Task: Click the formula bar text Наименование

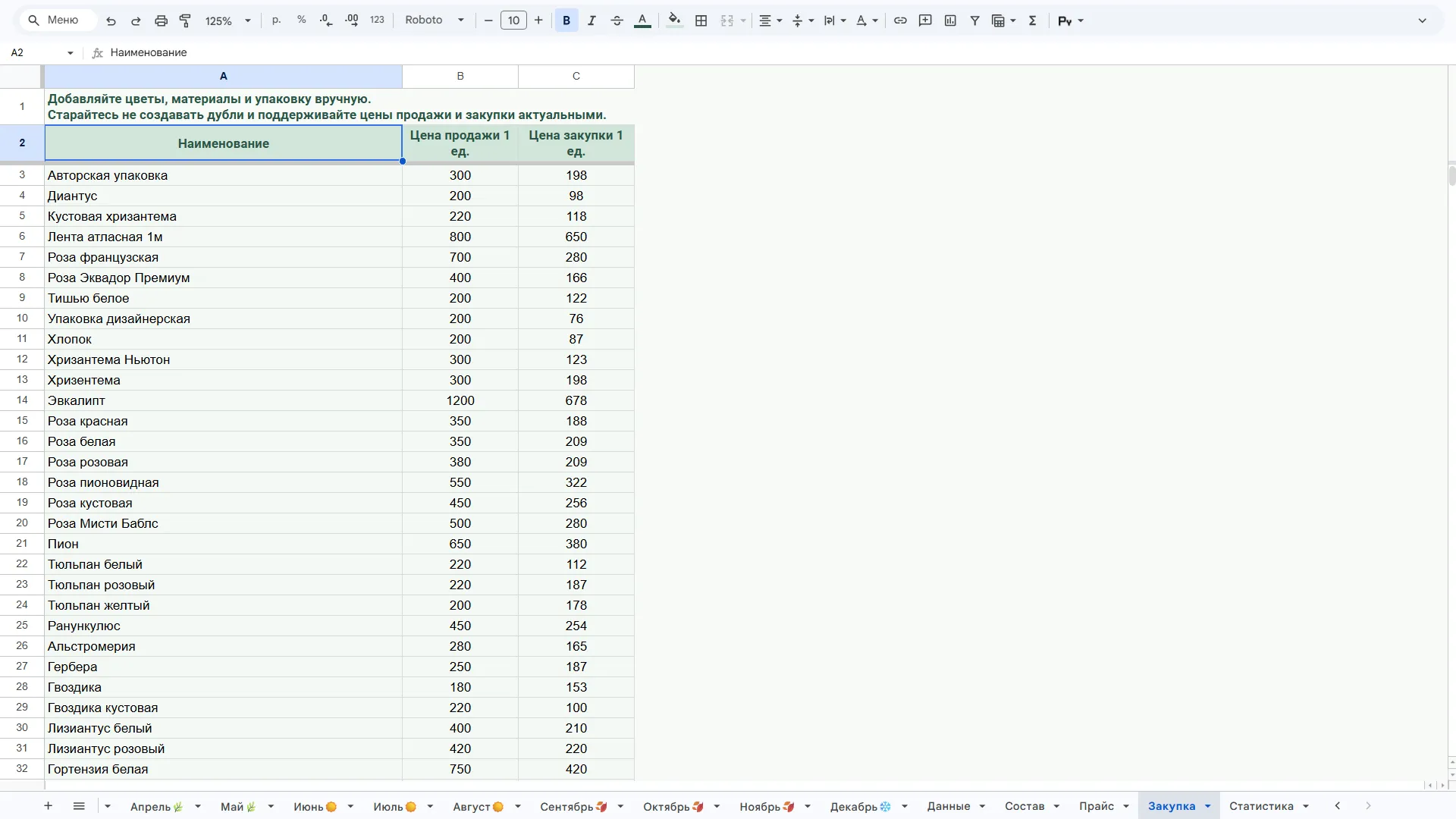Action: pyautogui.click(x=149, y=53)
